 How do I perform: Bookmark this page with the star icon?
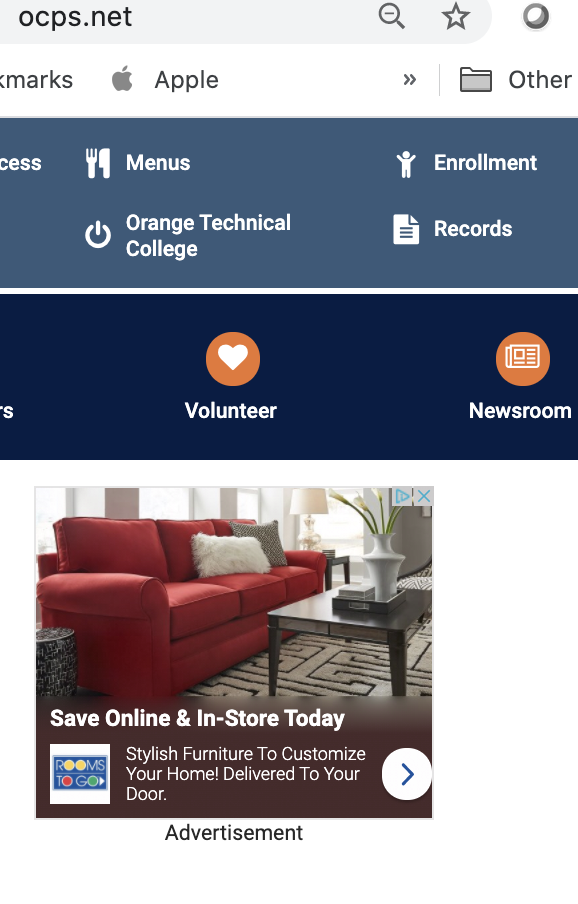click(x=456, y=16)
